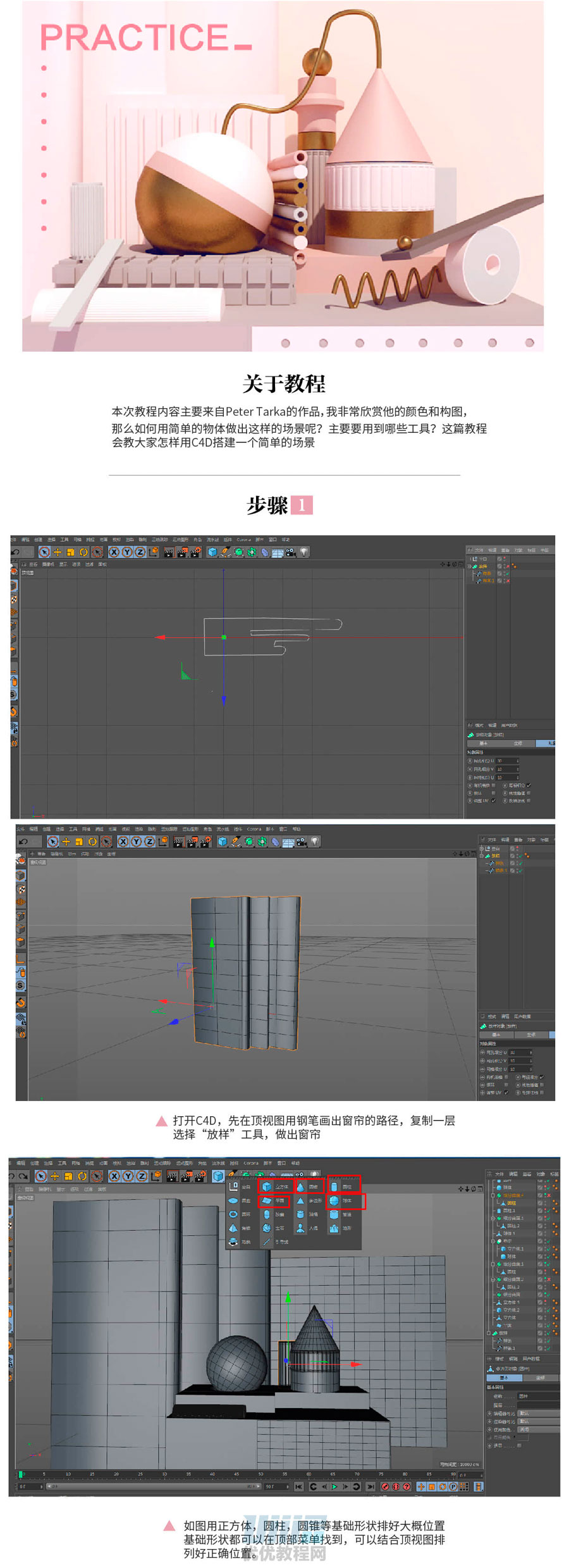This screenshot has height=1568, width=569.
Task: Toggle Z axis lock in bottom screenshot
Action: tap(142, 1176)
